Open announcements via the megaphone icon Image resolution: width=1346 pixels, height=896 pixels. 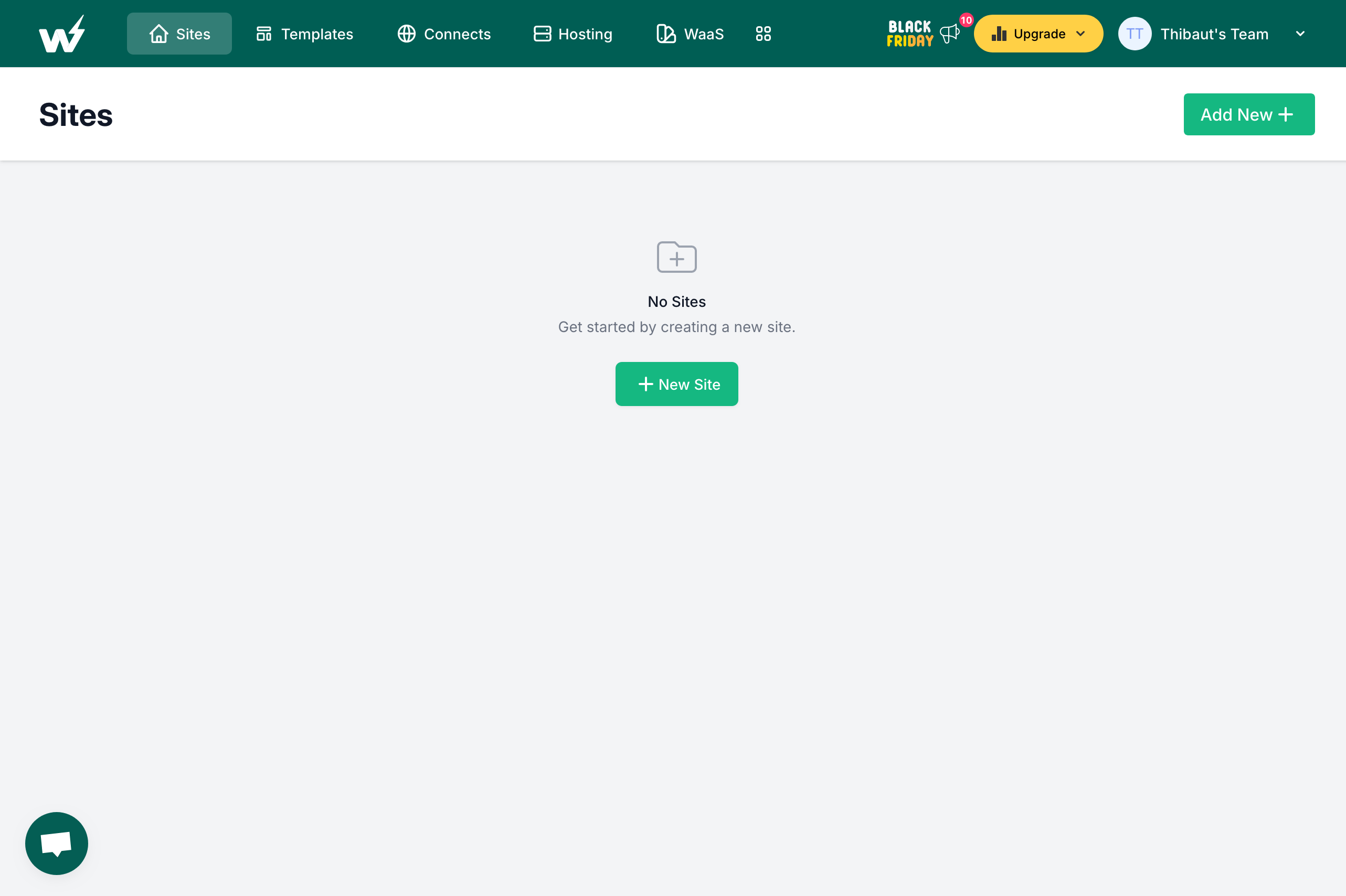click(x=949, y=34)
